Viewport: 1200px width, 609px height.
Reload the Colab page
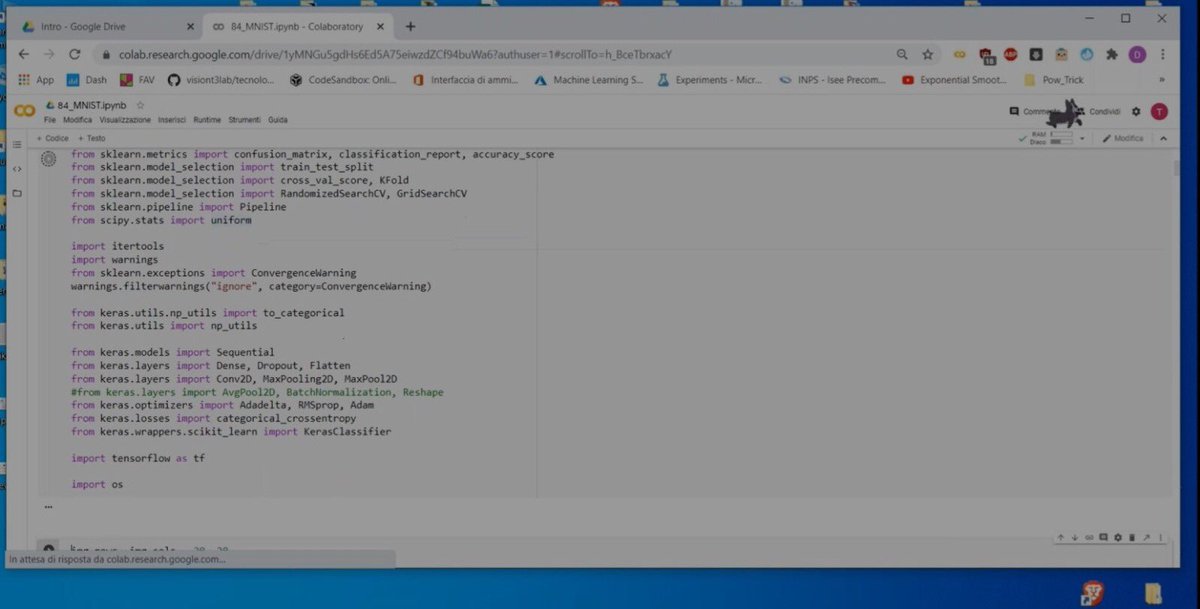pos(74,54)
